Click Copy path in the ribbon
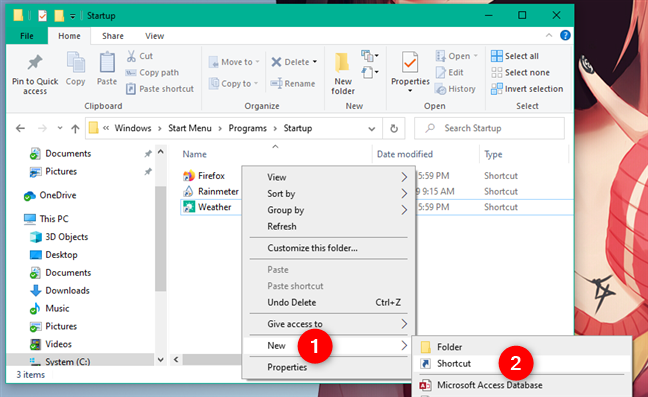Screen dimensions: 648x397 point(152,72)
